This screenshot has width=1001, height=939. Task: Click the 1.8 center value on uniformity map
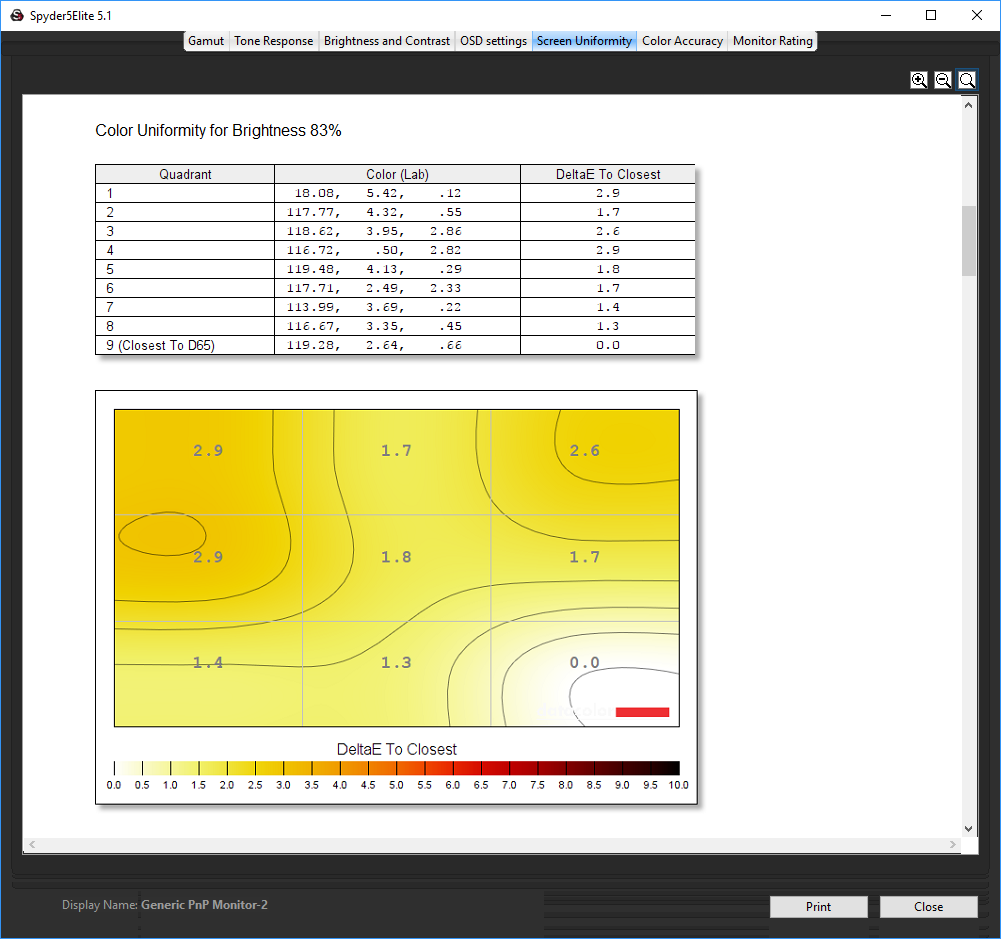click(x=396, y=557)
